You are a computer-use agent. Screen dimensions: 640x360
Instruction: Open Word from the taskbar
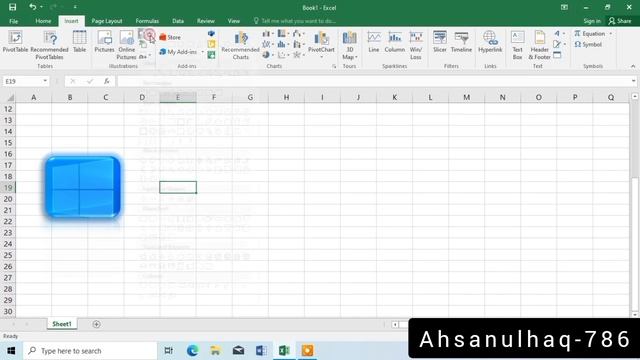(x=261, y=351)
